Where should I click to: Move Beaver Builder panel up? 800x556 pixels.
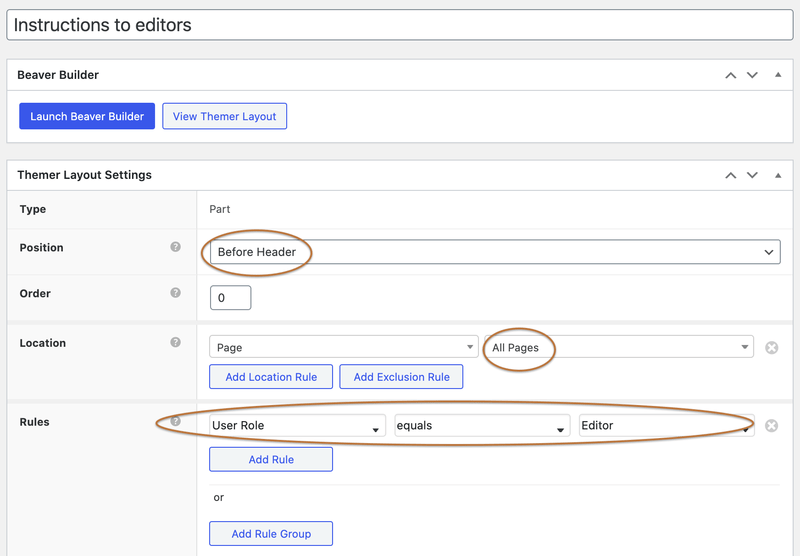(x=731, y=75)
